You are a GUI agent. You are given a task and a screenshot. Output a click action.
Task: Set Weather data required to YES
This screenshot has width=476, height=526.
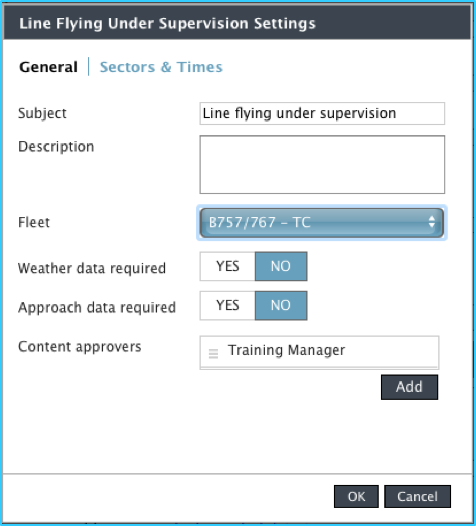coord(228,266)
